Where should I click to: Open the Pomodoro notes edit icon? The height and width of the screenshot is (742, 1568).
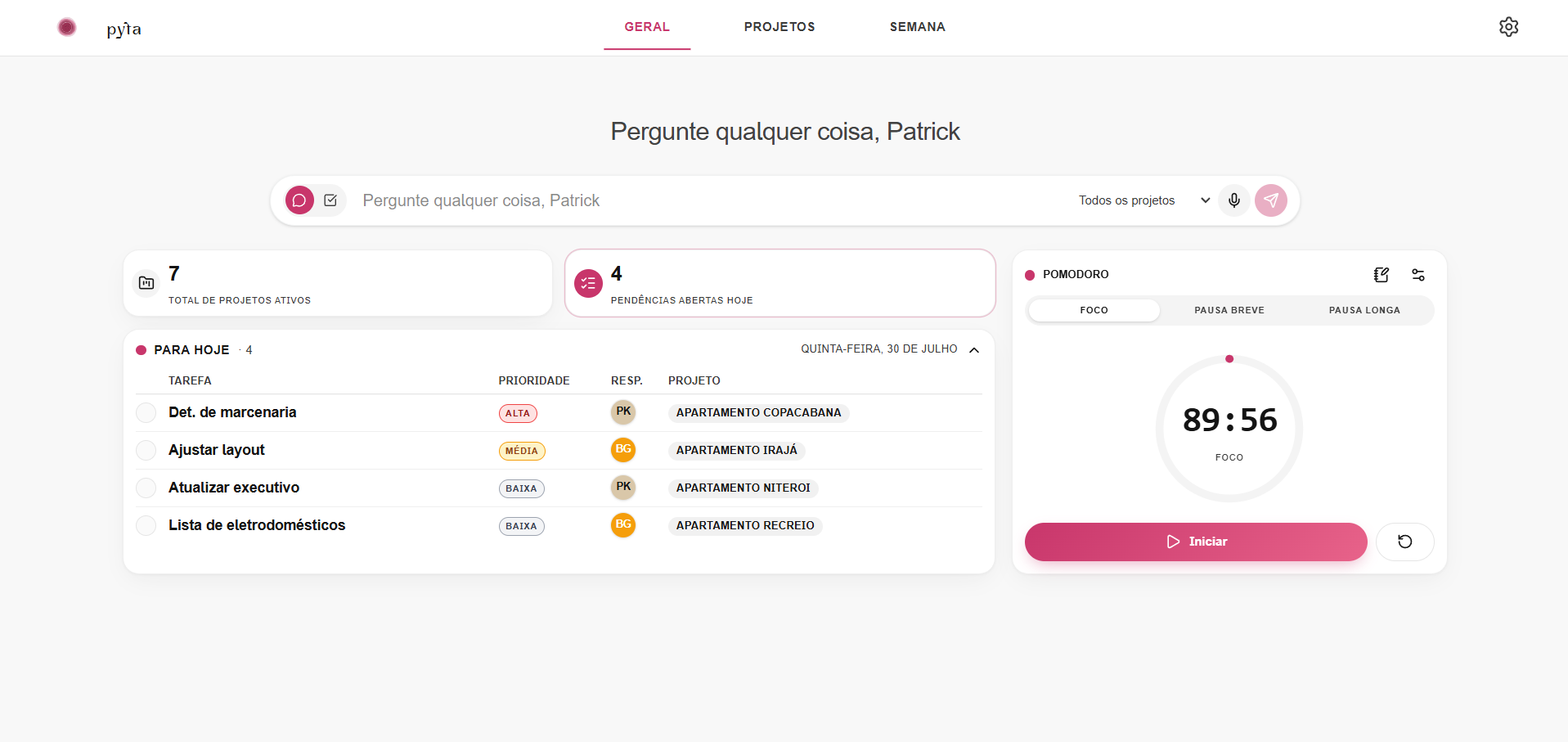(x=1382, y=275)
